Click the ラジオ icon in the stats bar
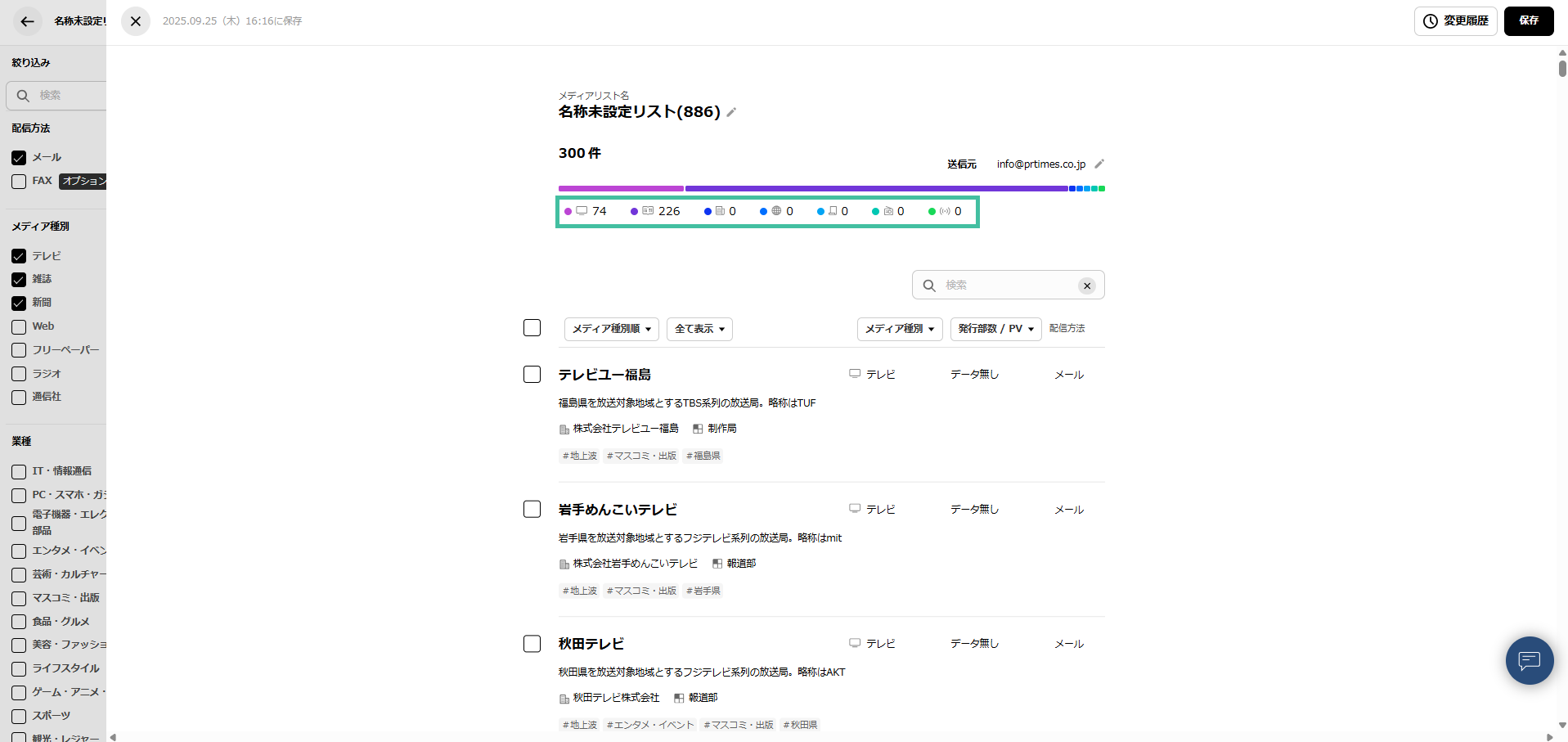The width and height of the screenshot is (1568, 742). pos(889,210)
